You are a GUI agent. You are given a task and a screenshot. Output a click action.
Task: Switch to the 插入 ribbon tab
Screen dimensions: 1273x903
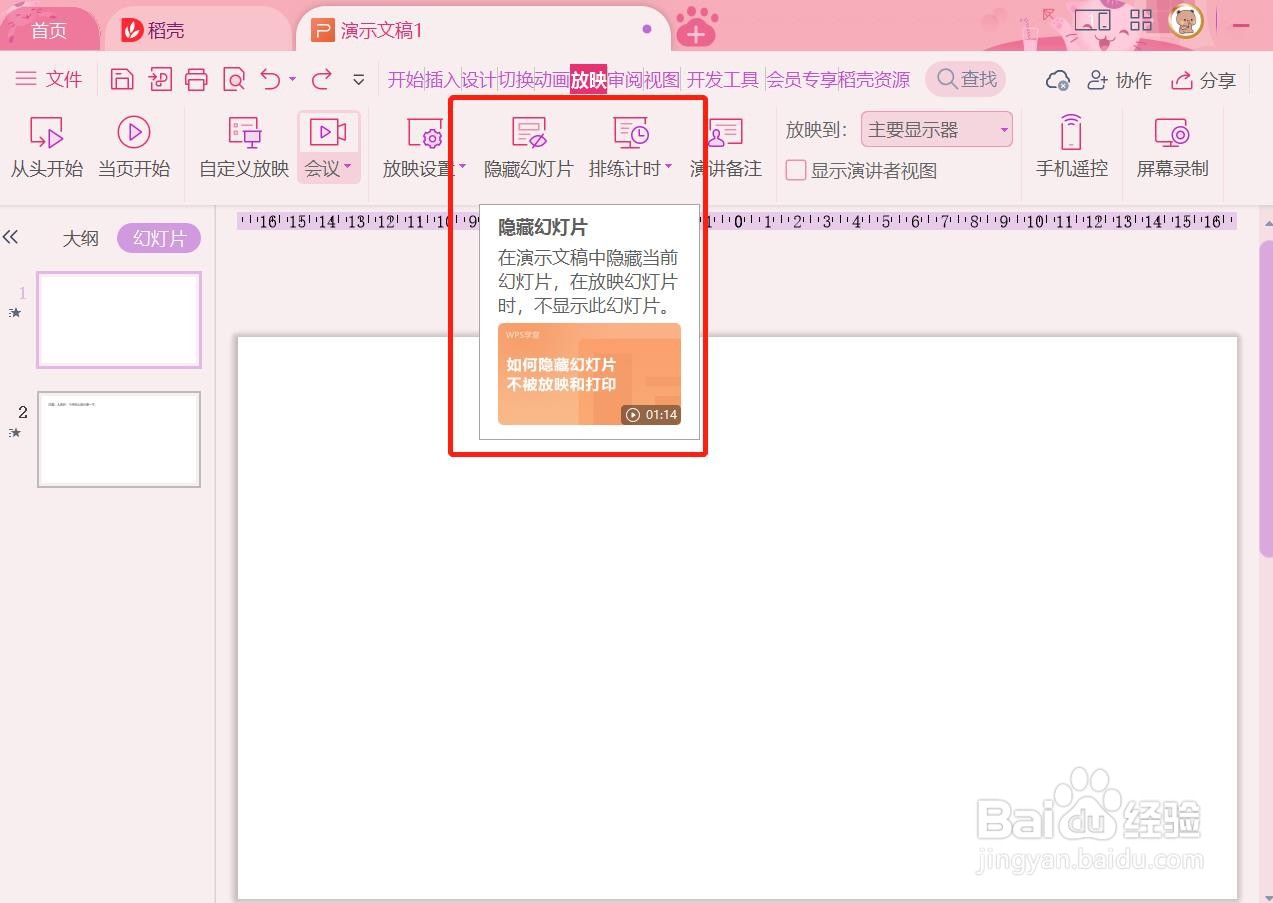point(443,80)
